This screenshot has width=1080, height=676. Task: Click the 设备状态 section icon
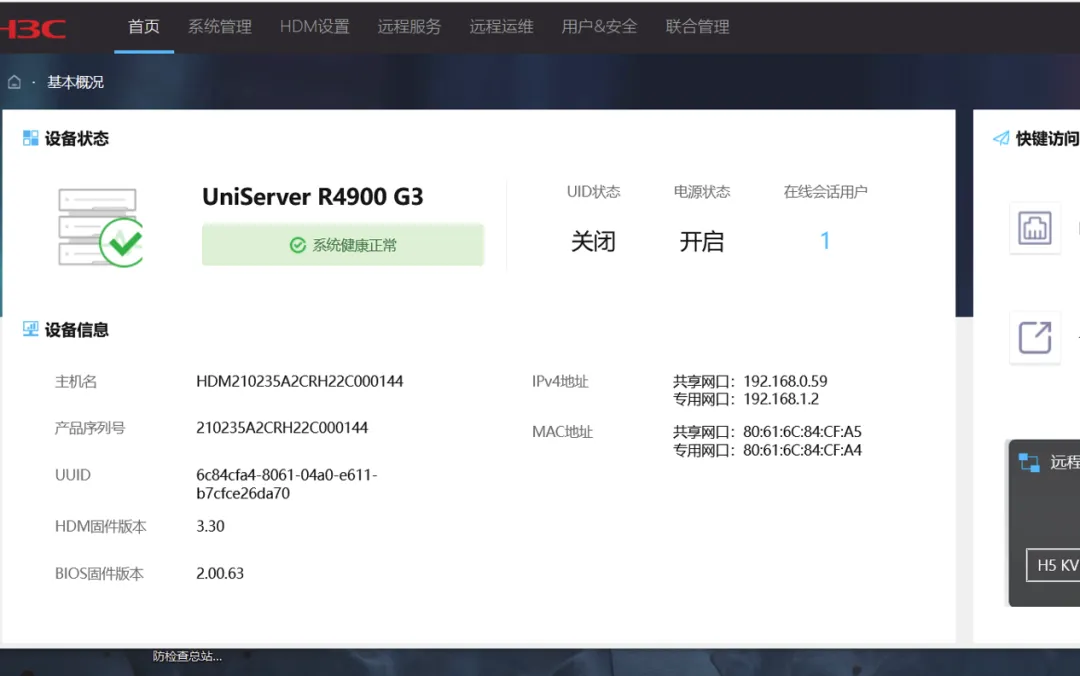point(30,139)
